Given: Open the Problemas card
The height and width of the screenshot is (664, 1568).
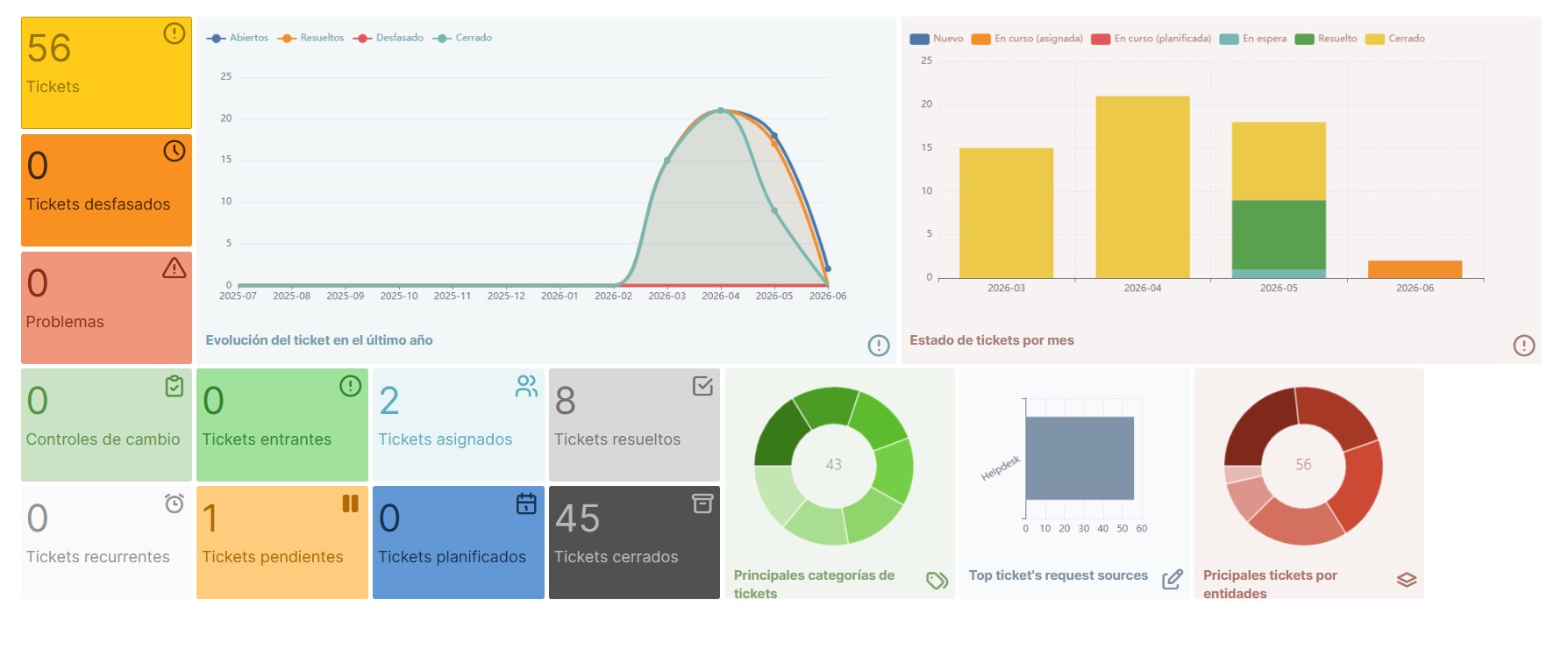Looking at the screenshot, I should [x=106, y=308].
